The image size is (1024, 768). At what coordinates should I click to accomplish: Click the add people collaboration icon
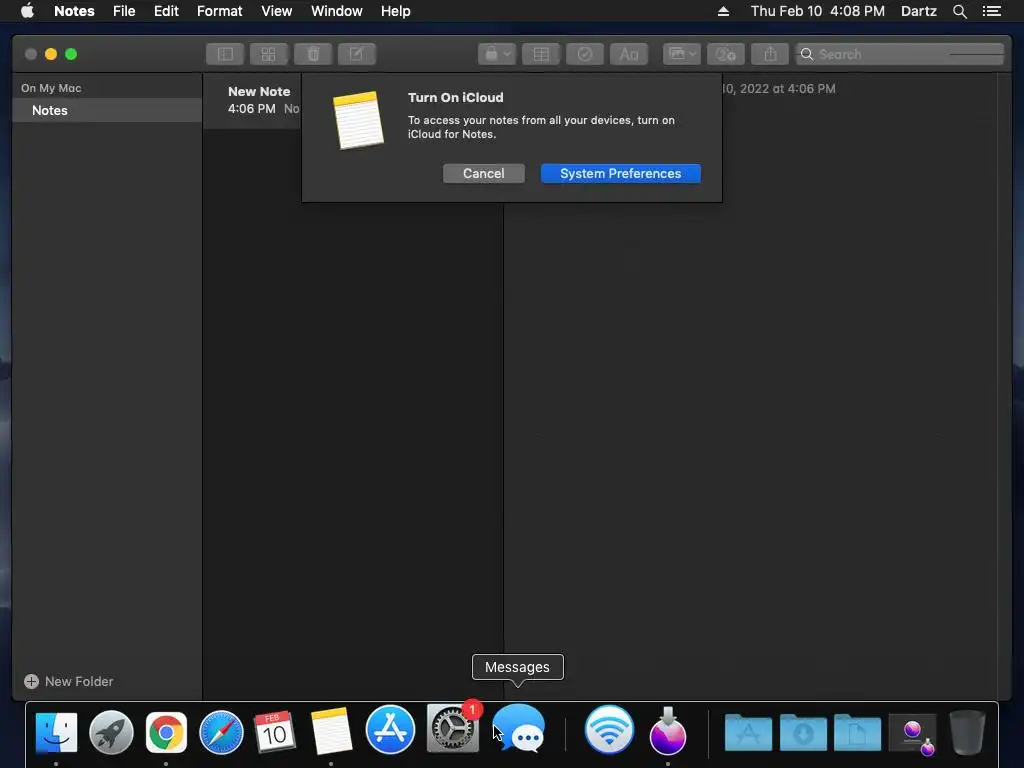[x=726, y=54]
